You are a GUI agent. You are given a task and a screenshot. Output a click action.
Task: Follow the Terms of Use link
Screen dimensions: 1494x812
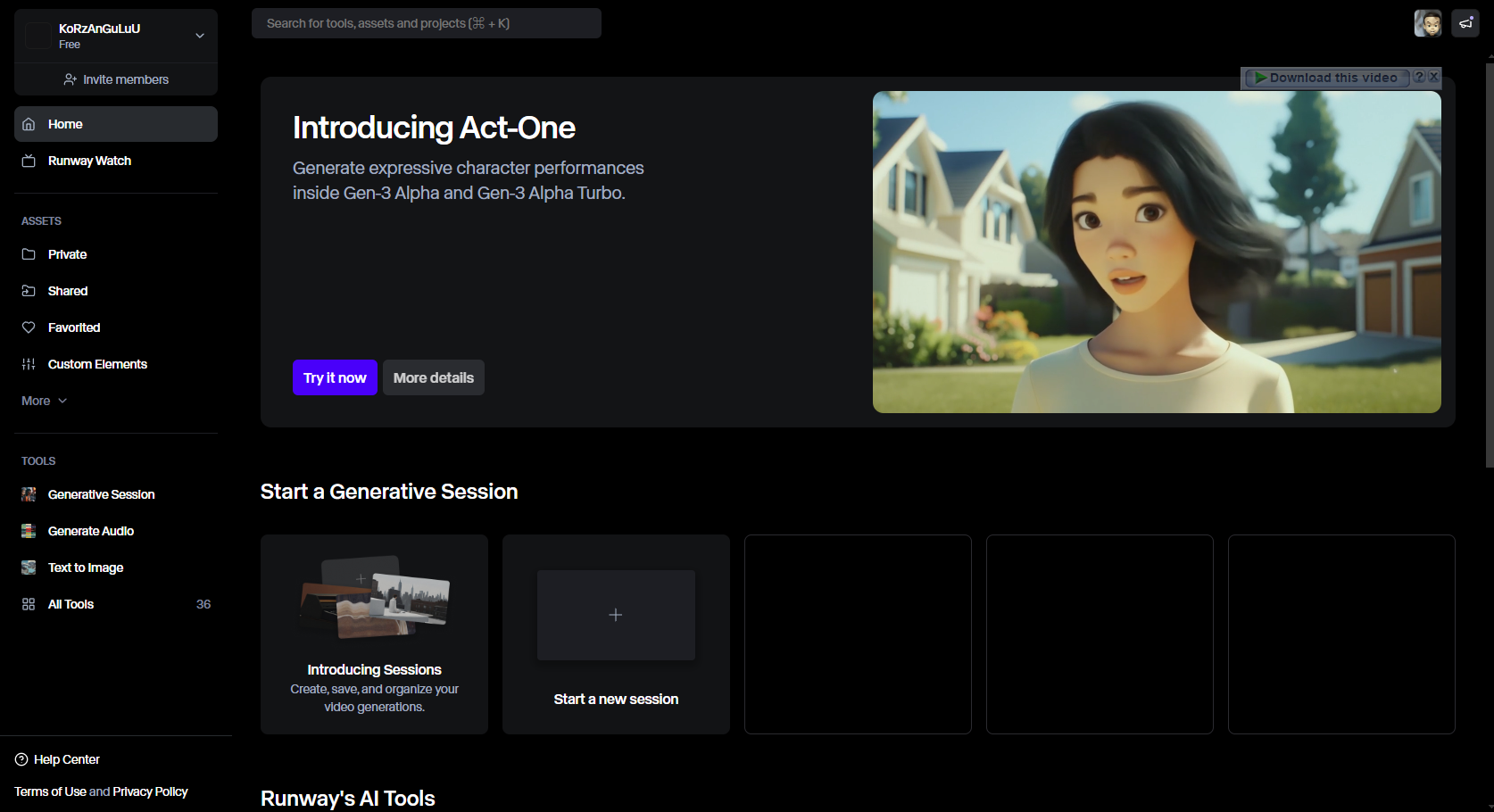pyautogui.click(x=50, y=791)
